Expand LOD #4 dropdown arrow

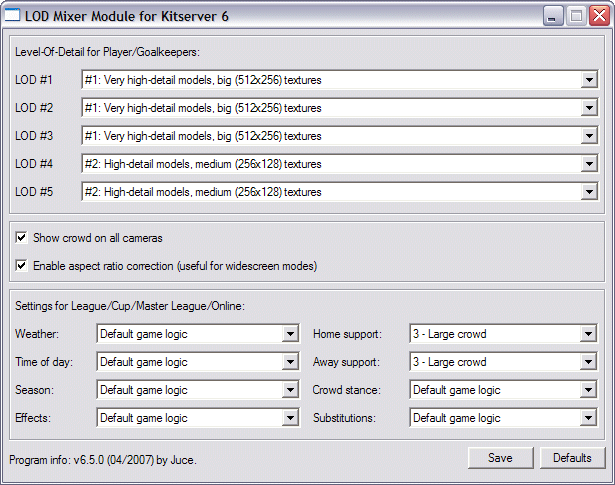589,164
